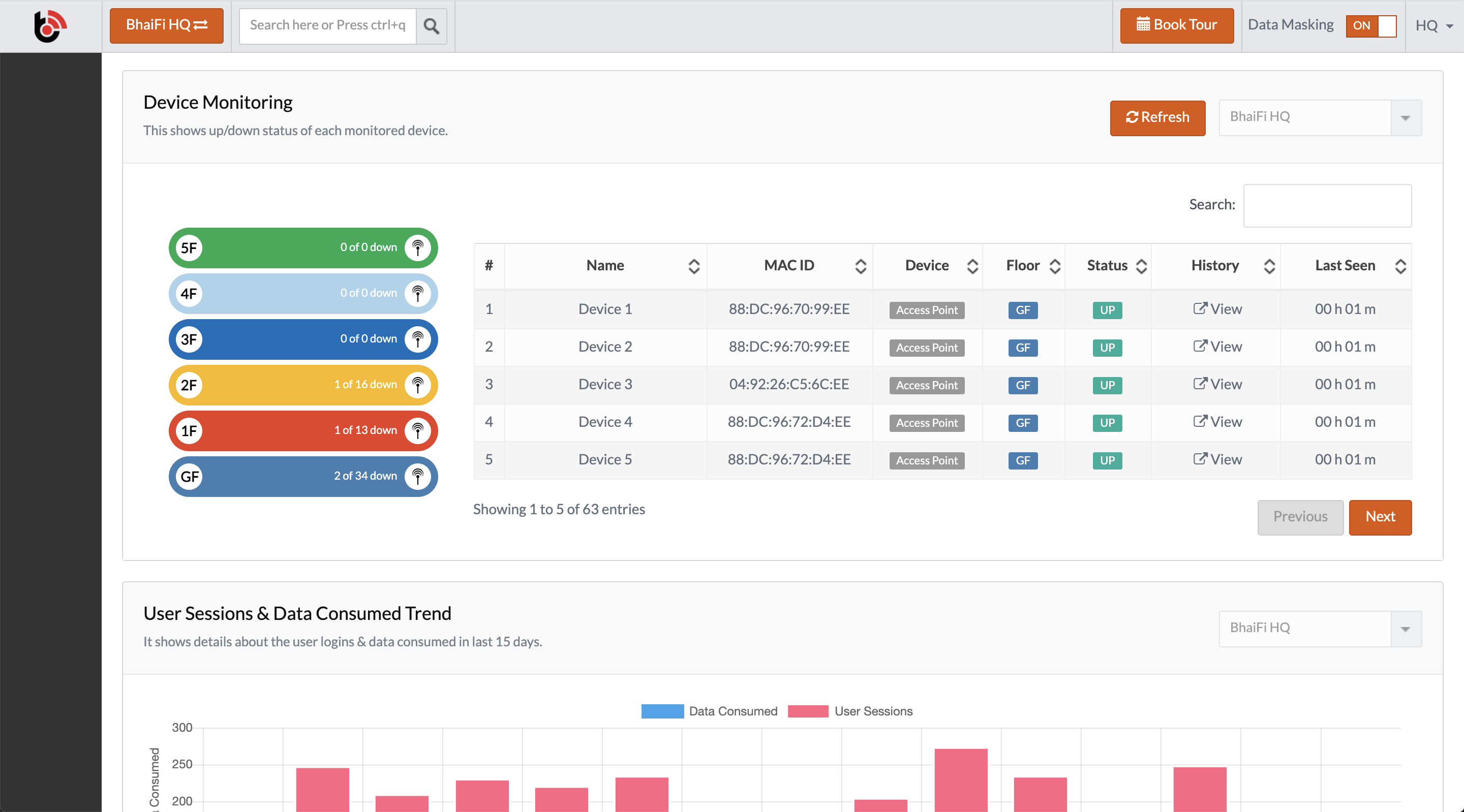Click the 5F floor antenna icon

pos(418,248)
